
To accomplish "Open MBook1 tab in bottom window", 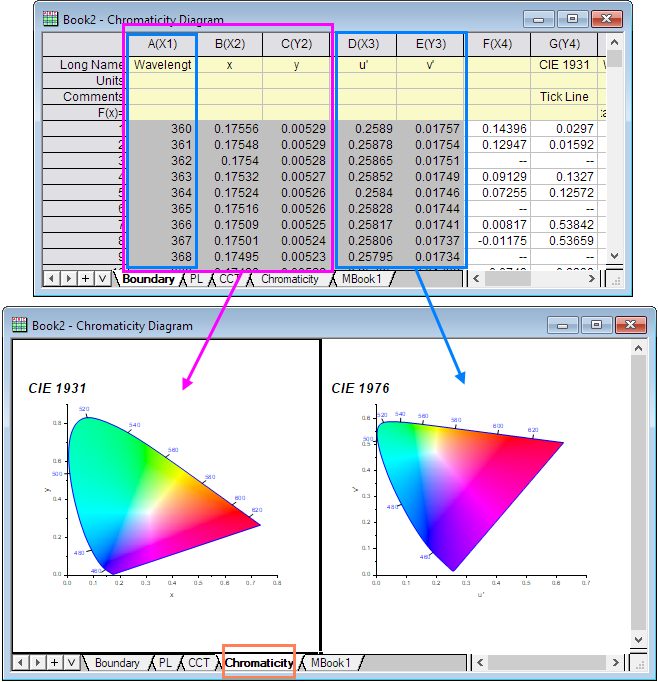I will click(331, 663).
